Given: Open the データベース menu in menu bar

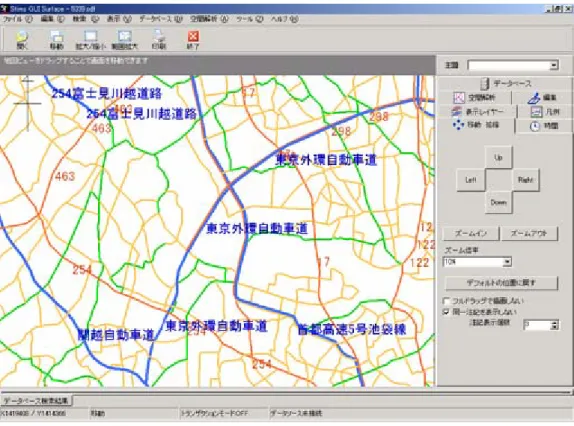Looking at the screenshot, I should pyautogui.click(x=160, y=19).
